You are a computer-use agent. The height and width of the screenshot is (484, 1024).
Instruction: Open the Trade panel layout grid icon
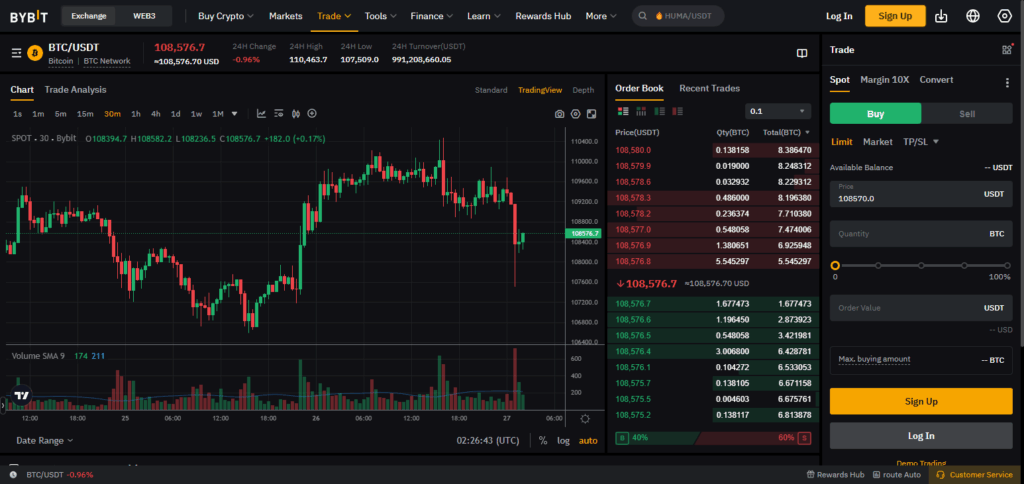point(1006,50)
